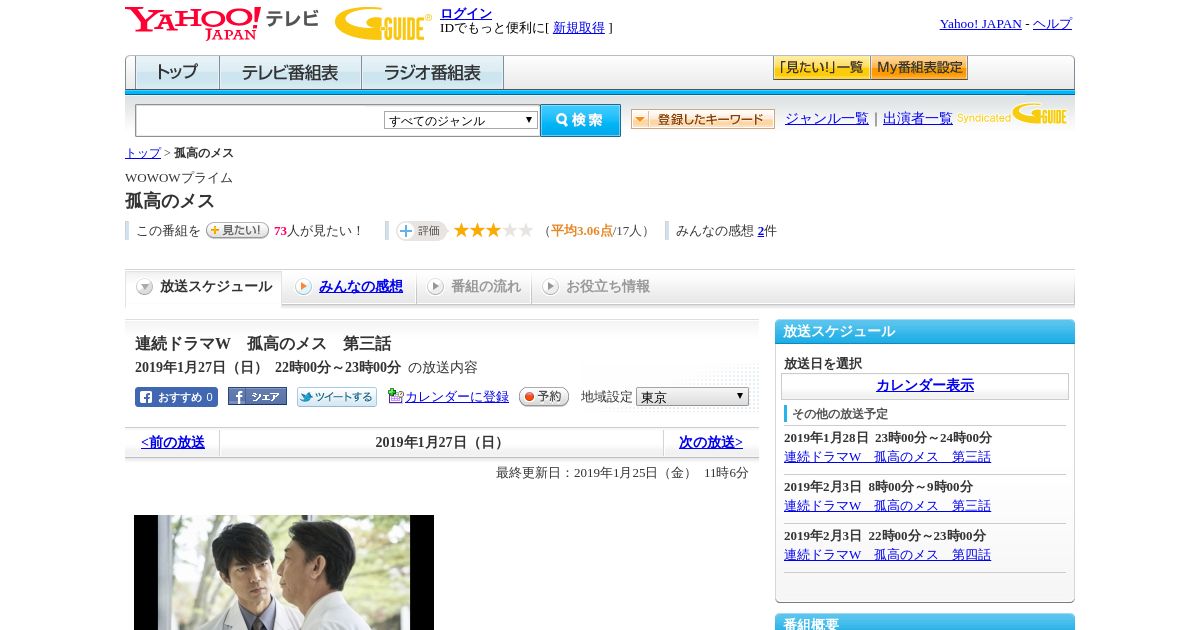The height and width of the screenshot is (630, 1200).
Task: Click the drama scene photo thumbnail
Action: coord(284,572)
